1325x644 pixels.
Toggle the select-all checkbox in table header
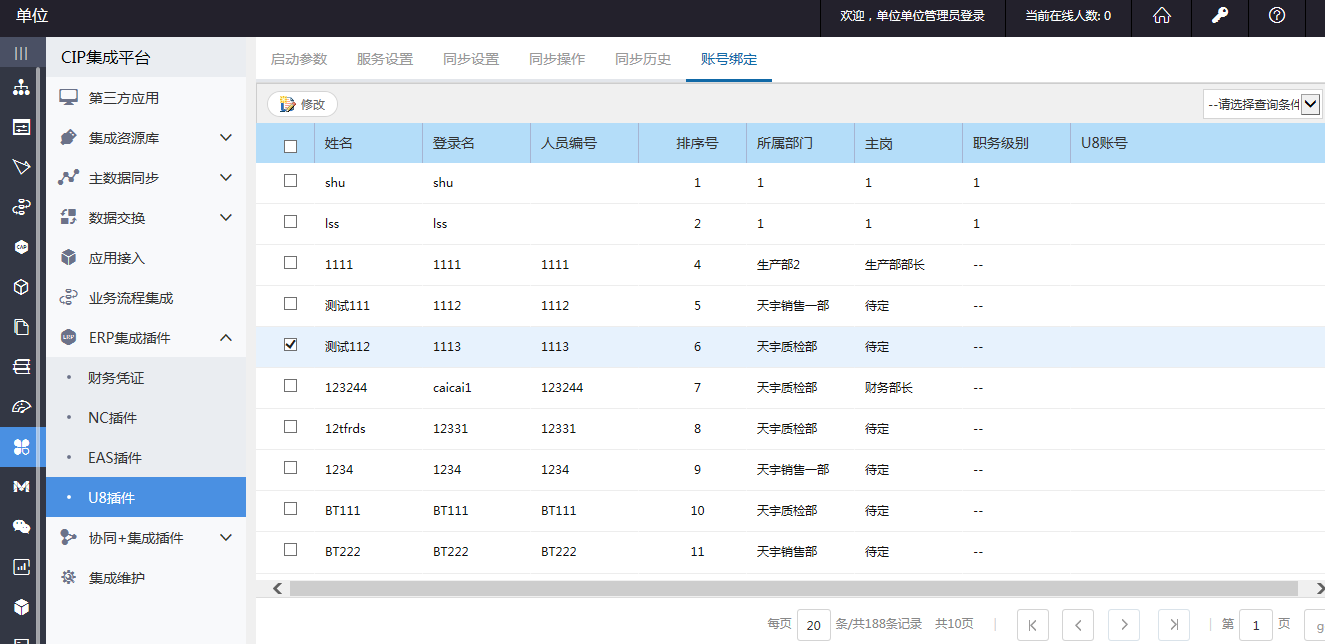[x=291, y=146]
